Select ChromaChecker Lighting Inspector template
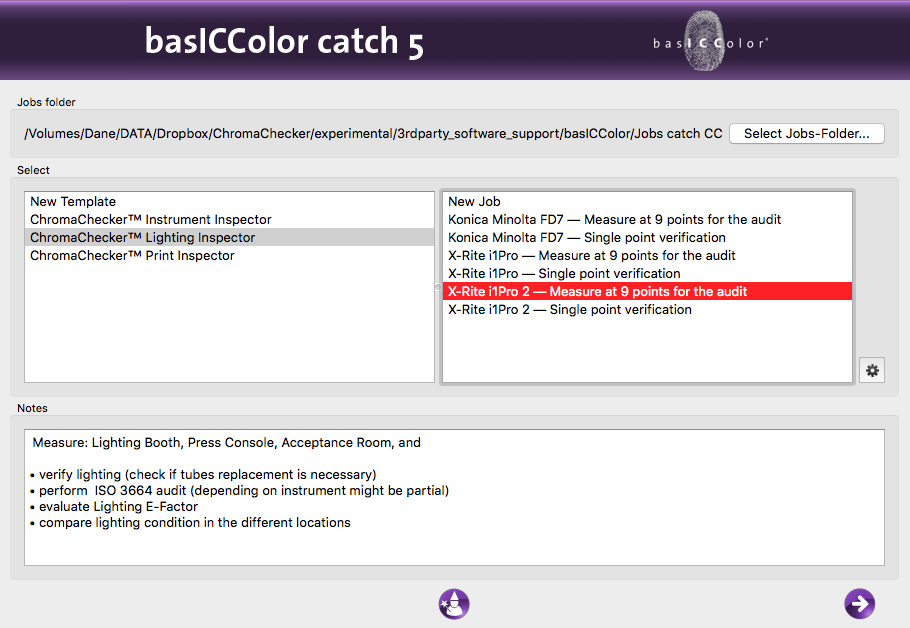Image resolution: width=910 pixels, height=628 pixels. tap(229, 237)
